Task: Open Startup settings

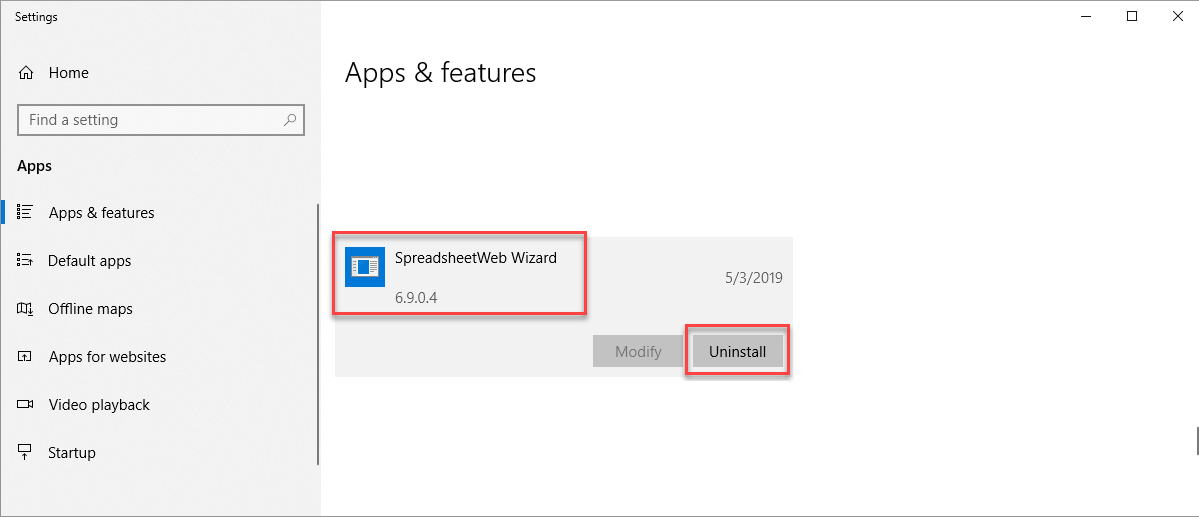Action: [x=72, y=453]
